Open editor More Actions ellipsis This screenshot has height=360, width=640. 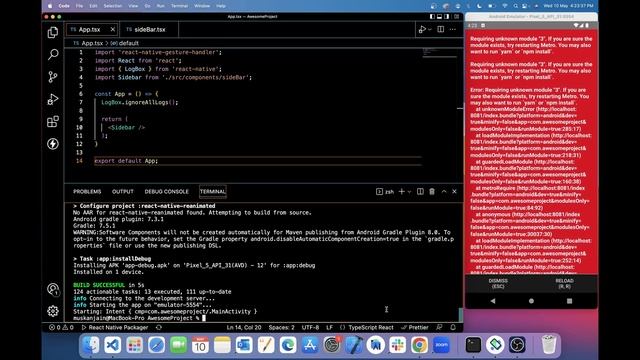(x=453, y=29)
